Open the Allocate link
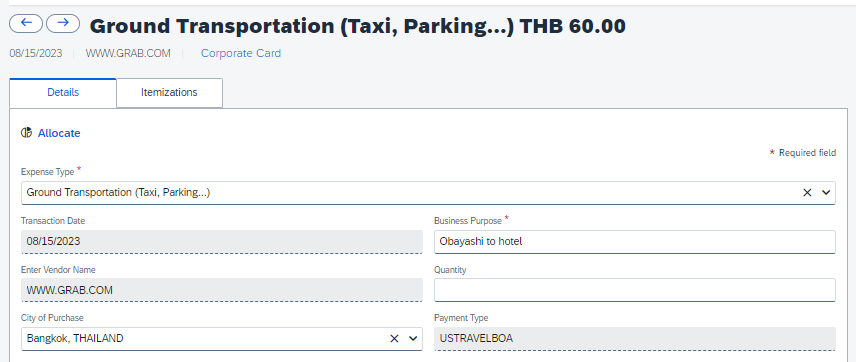 pos(59,133)
